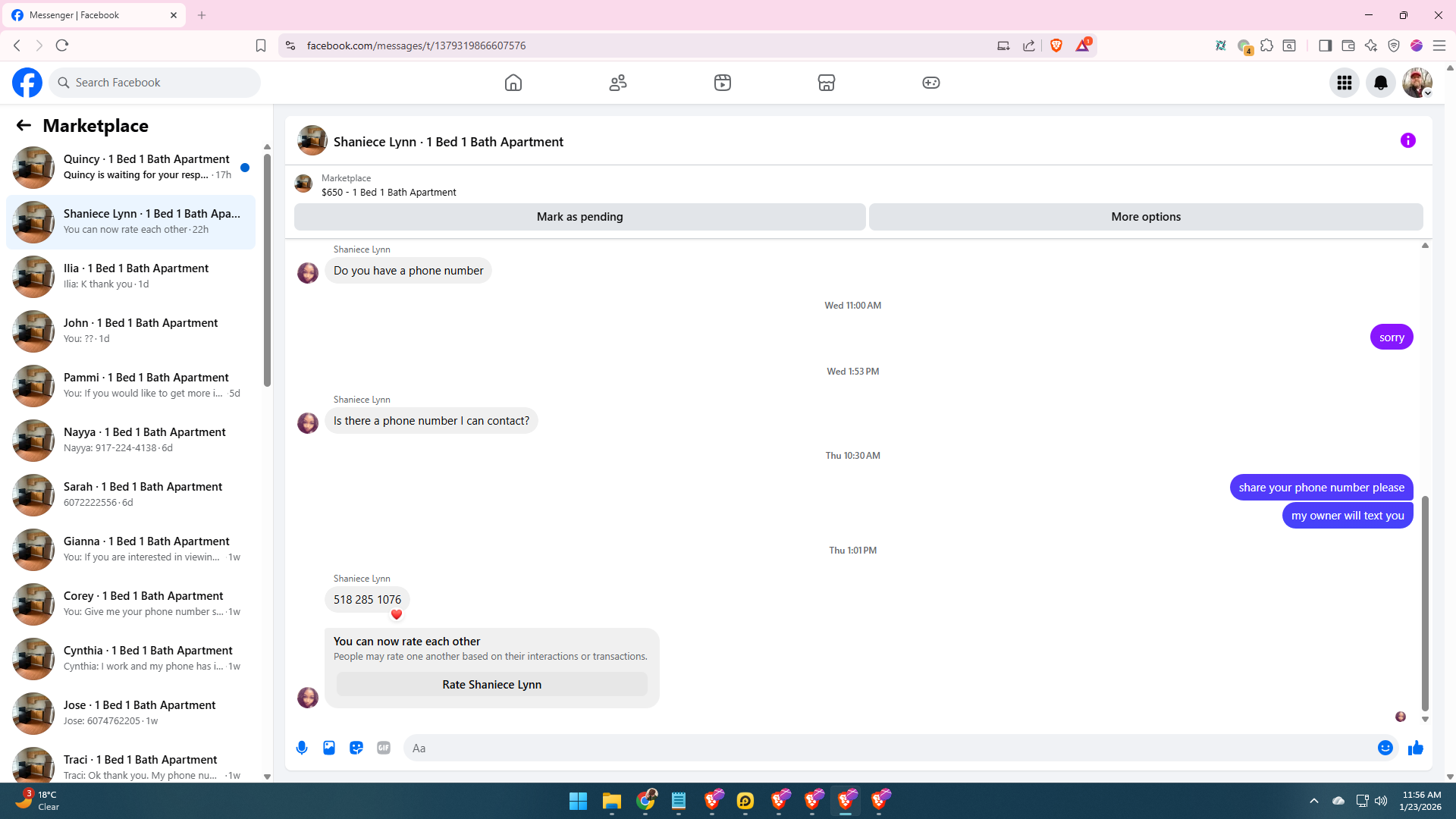Open the sticker picker icon
The width and height of the screenshot is (1456, 819).
point(356,748)
